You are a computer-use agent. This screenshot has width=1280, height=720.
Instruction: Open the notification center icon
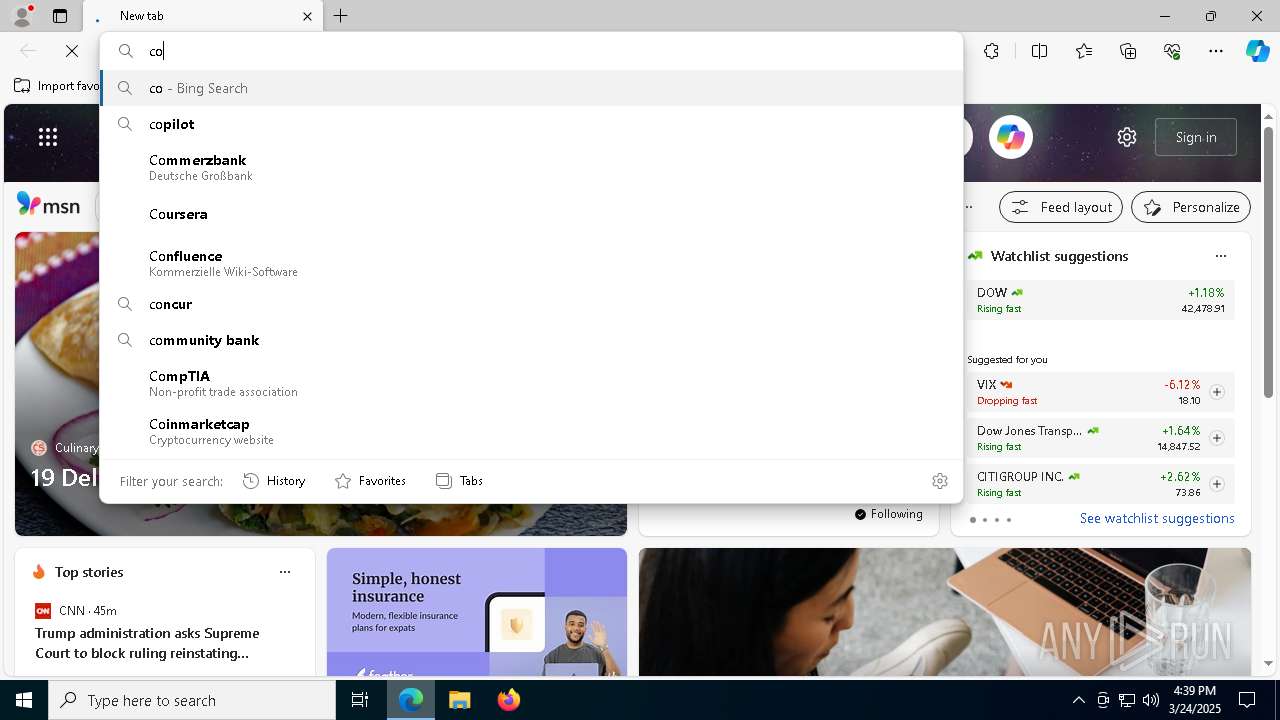(1247, 700)
